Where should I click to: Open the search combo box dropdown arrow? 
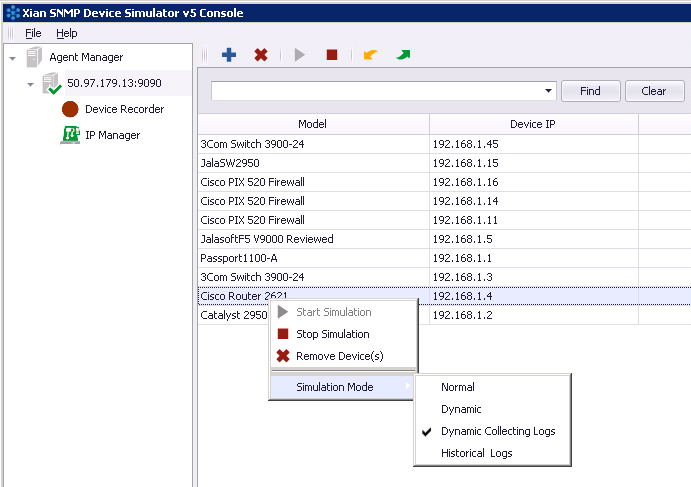(x=548, y=91)
